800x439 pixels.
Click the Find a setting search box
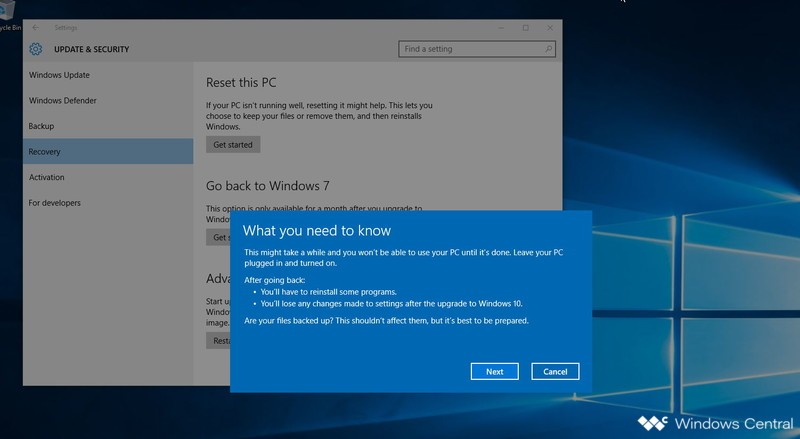[x=477, y=49]
